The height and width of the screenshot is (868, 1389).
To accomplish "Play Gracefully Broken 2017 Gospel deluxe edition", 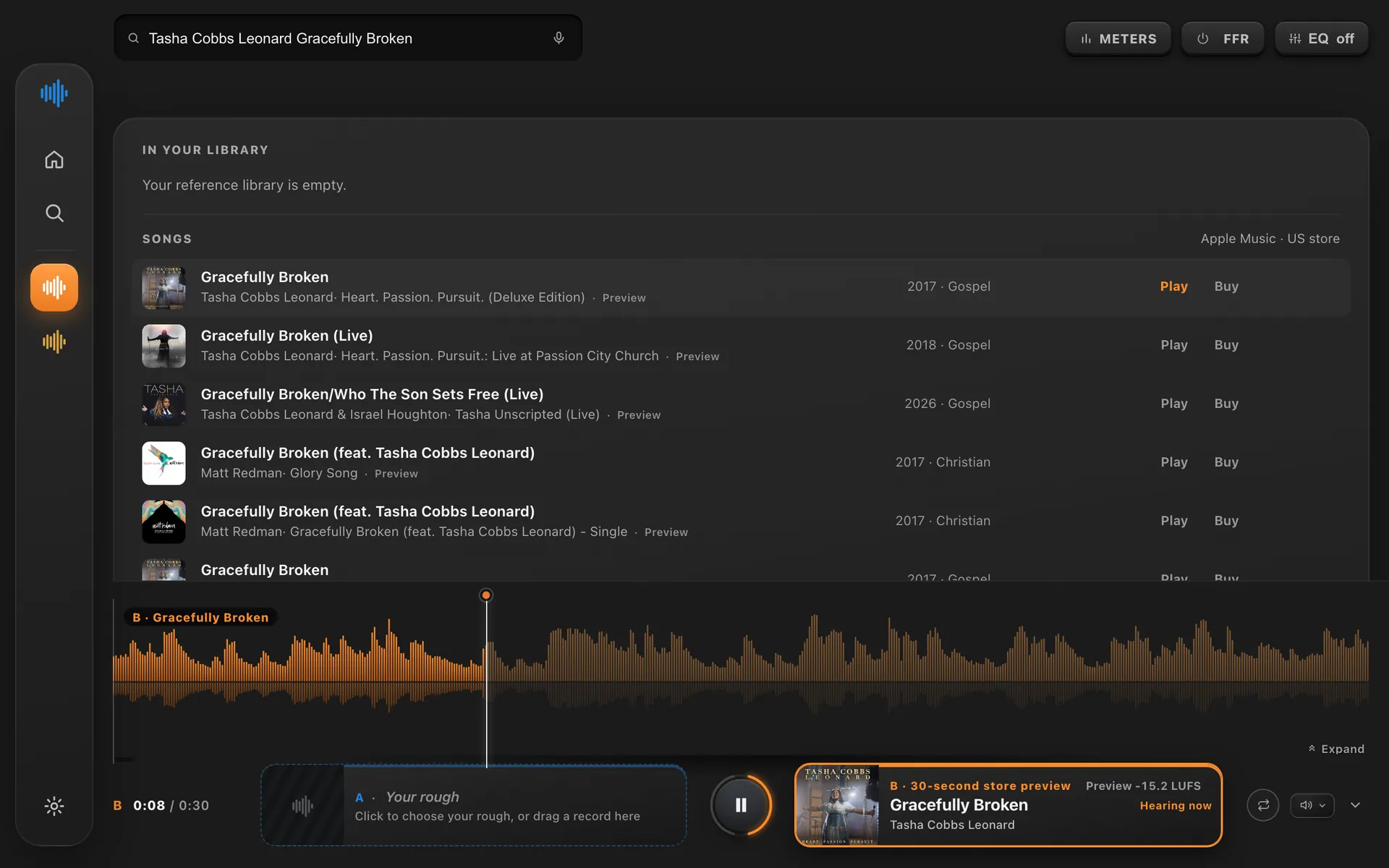I will click(1174, 286).
